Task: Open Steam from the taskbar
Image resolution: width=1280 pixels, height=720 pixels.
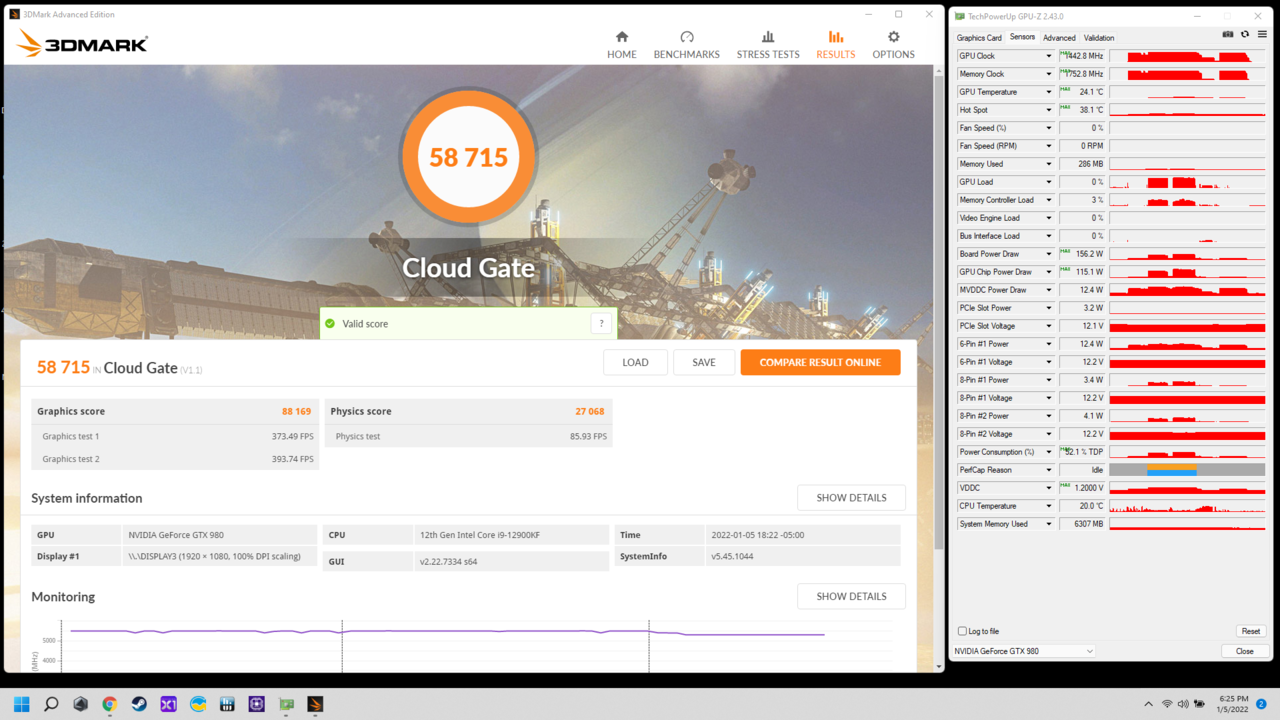Action: (139, 704)
